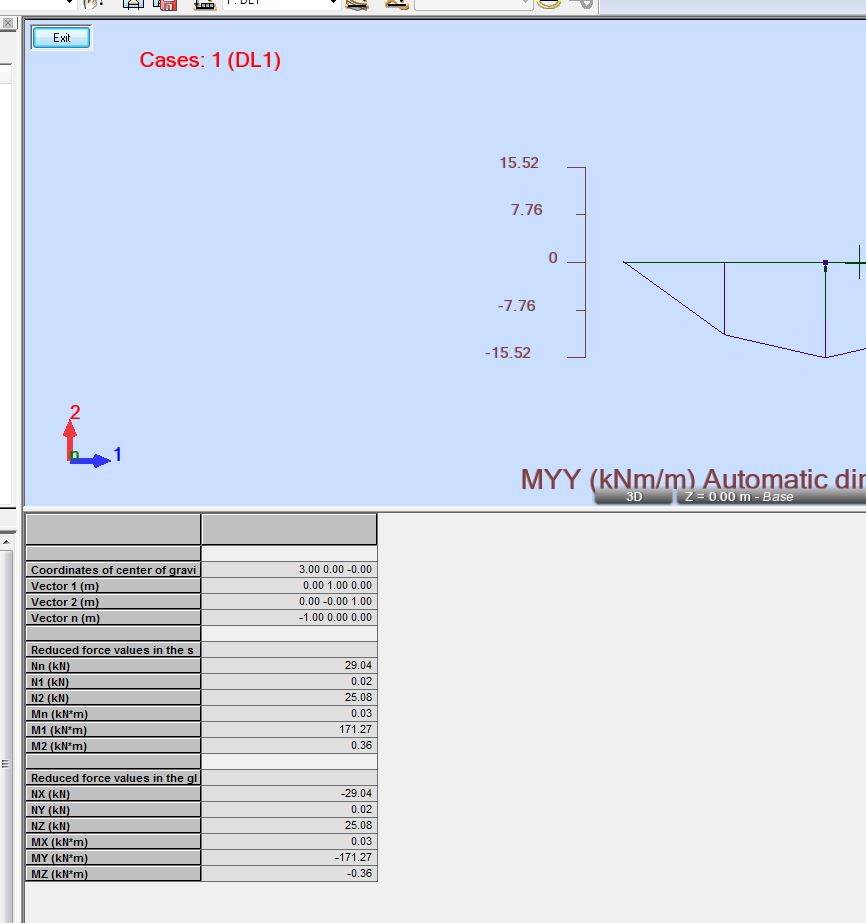Select the 'Vector 2 (m)' row label
Viewport: 866px width, 923px height.
pyautogui.click(x=113, y=602)
